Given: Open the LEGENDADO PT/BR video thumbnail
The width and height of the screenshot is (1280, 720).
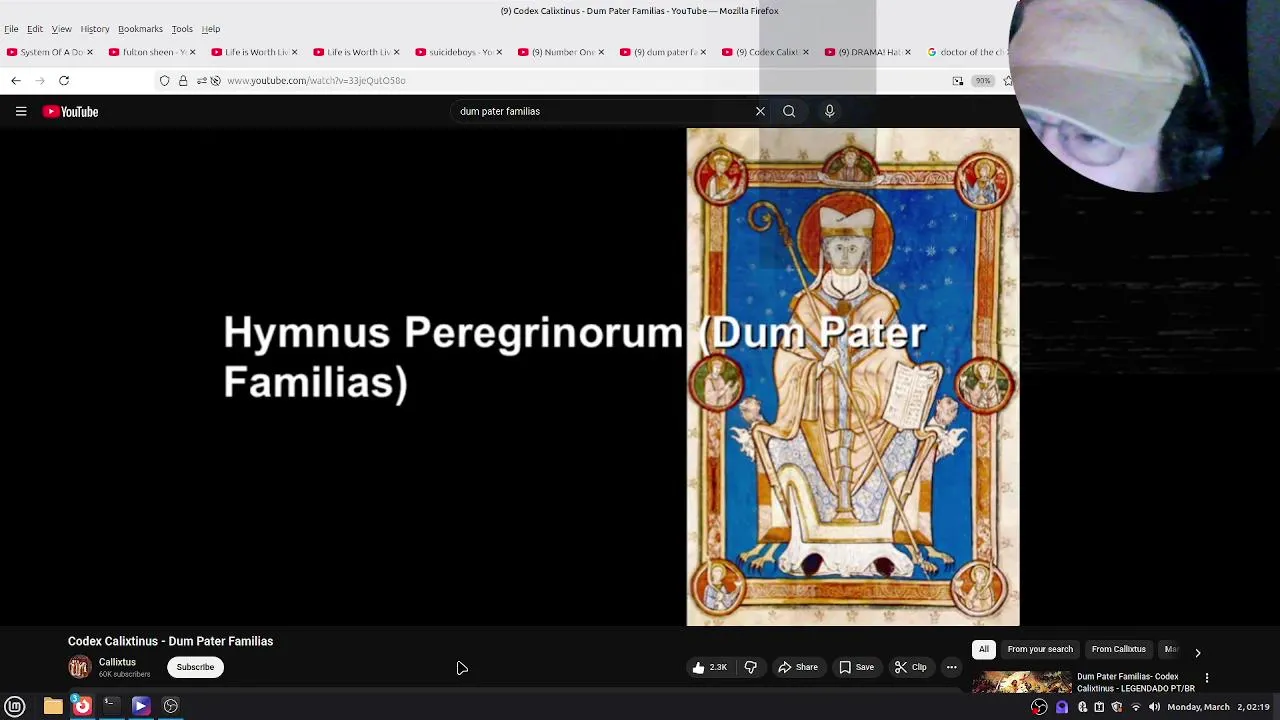Looking at the screenshot, I should (x=1022, y=682).
